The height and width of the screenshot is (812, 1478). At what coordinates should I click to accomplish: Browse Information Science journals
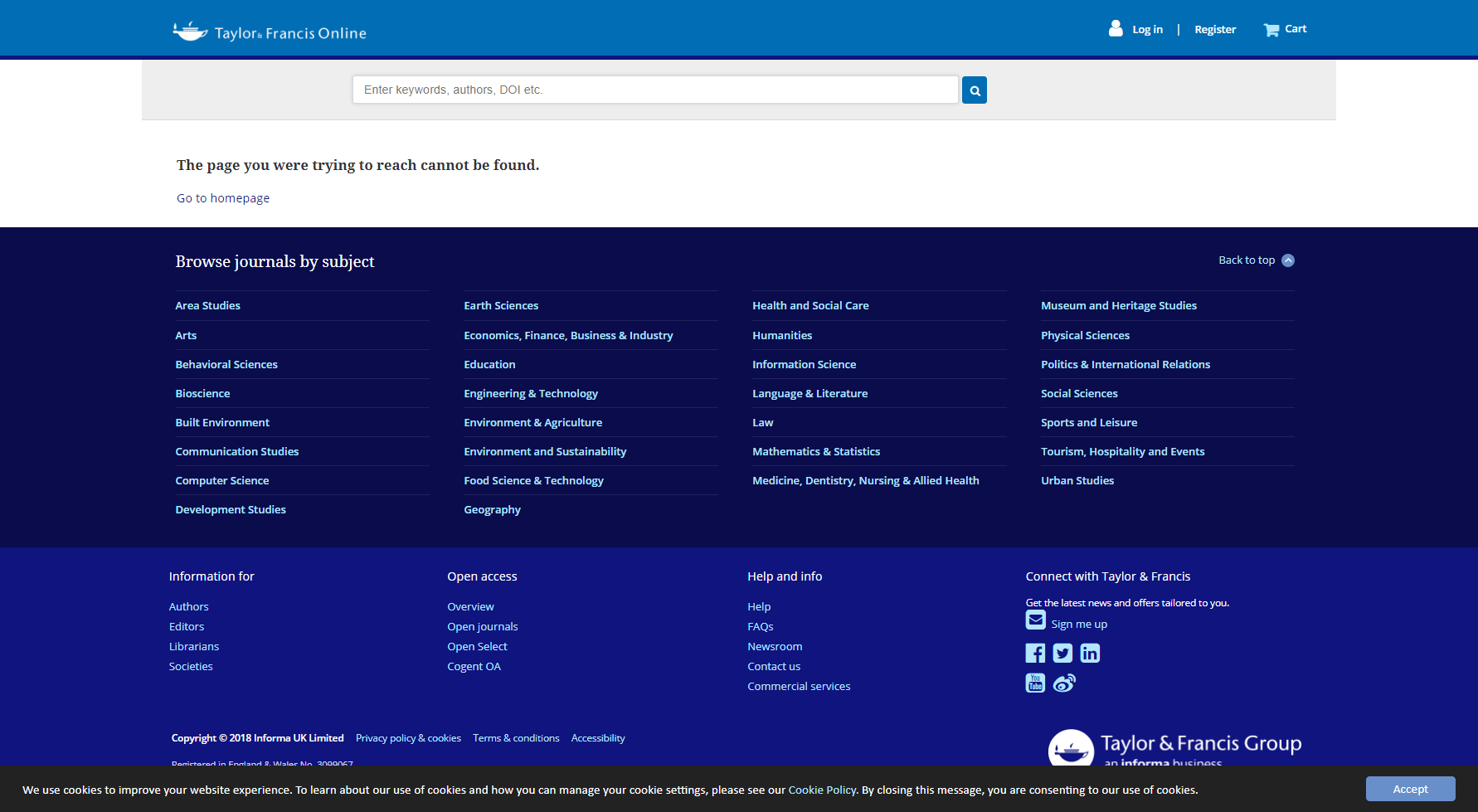804,365
